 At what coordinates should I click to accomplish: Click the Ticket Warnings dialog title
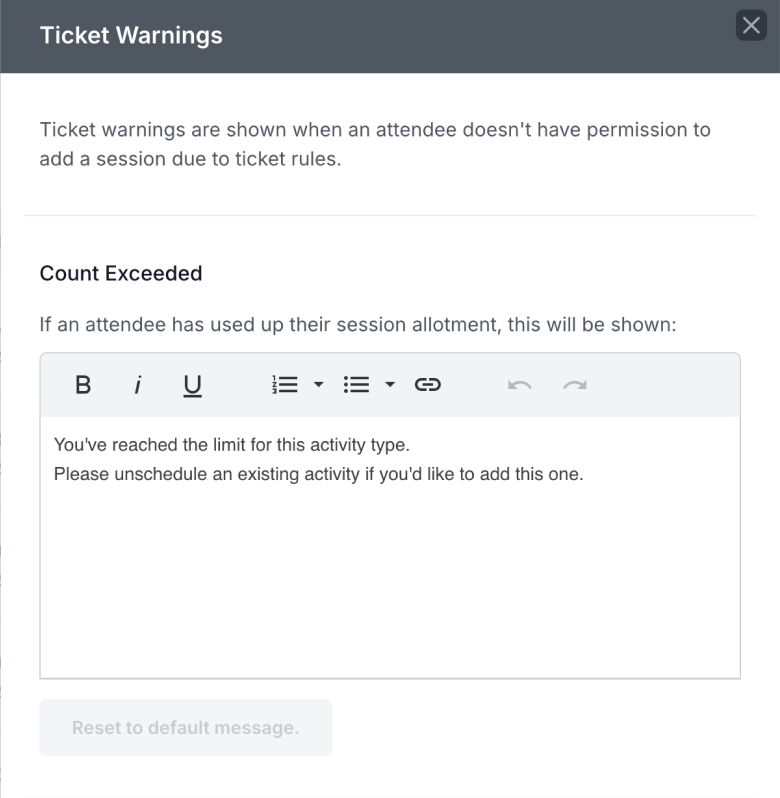coord(131,35)
